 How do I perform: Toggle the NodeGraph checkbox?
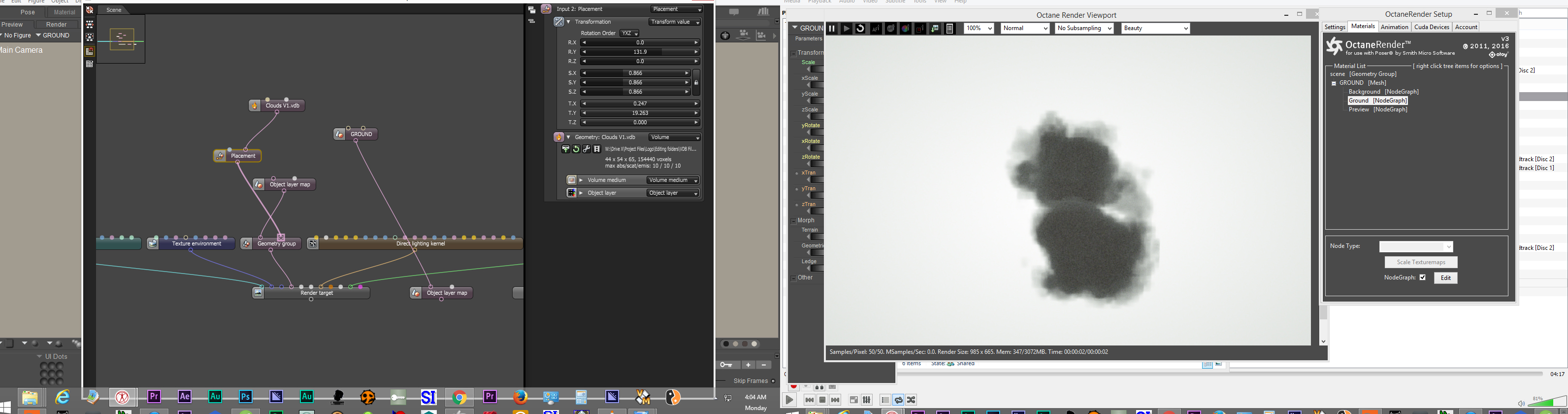1423,277
